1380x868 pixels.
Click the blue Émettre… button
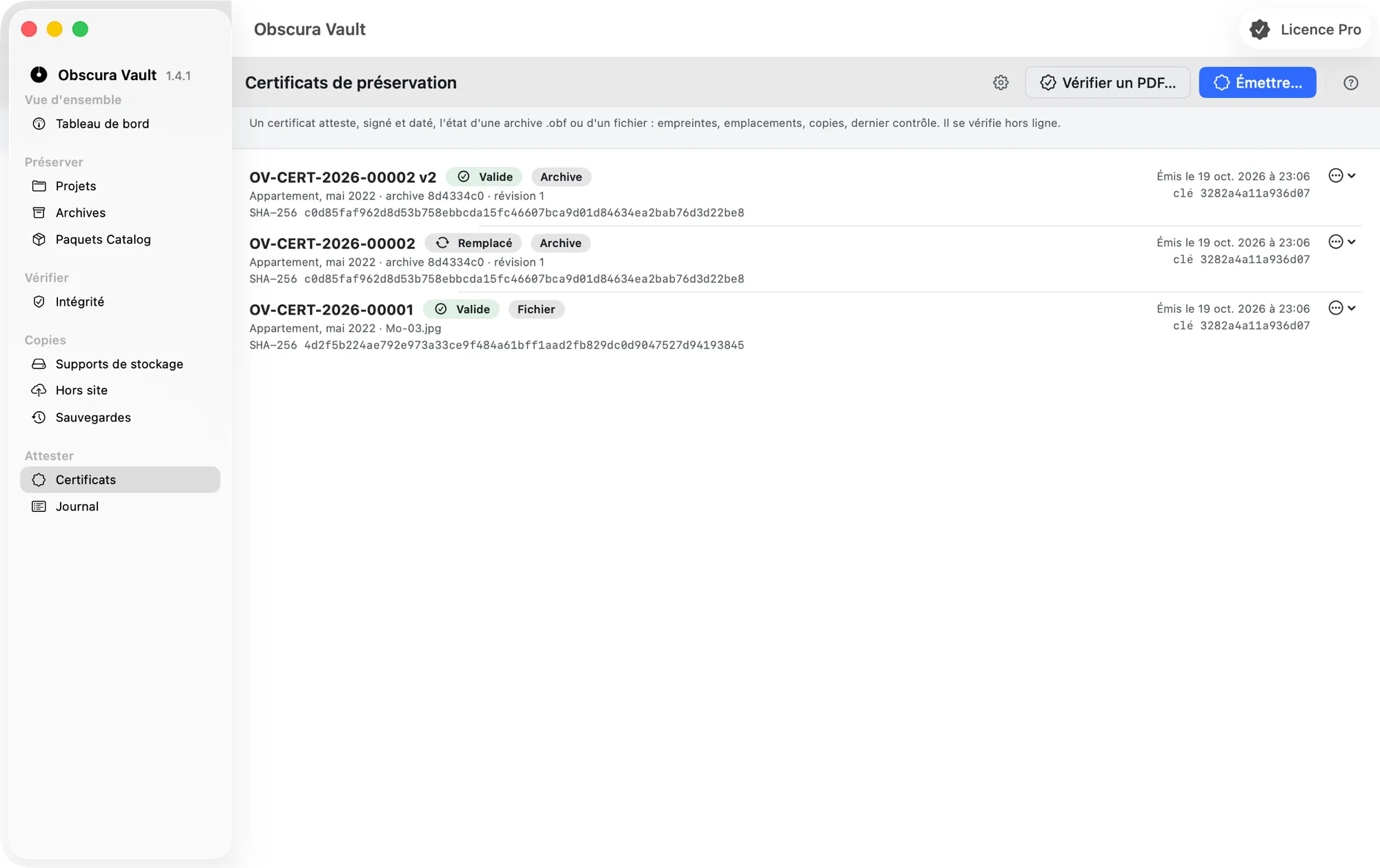(x=1257, y=83)
